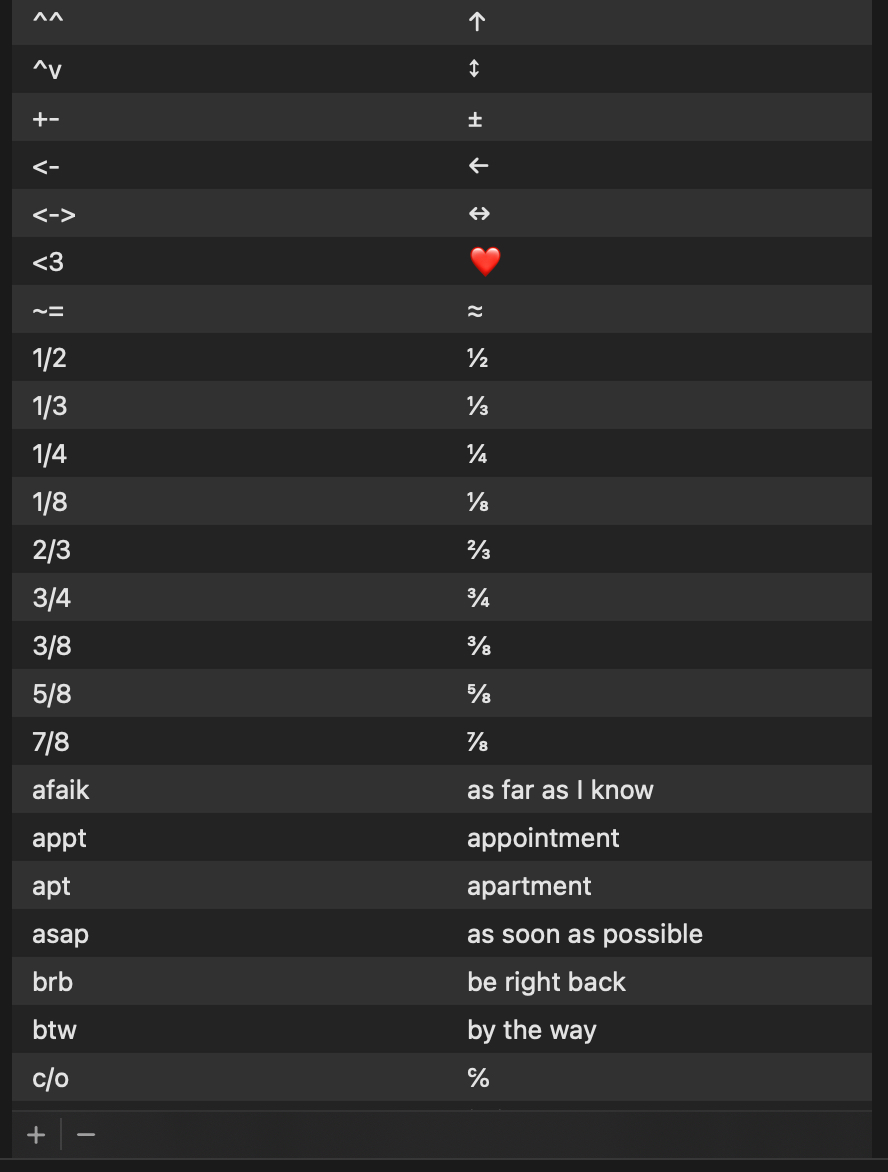This screenshot has height=1172, width=888.
Task: Click the three-quarters fraction symbol
Action: tap(478, 598)
